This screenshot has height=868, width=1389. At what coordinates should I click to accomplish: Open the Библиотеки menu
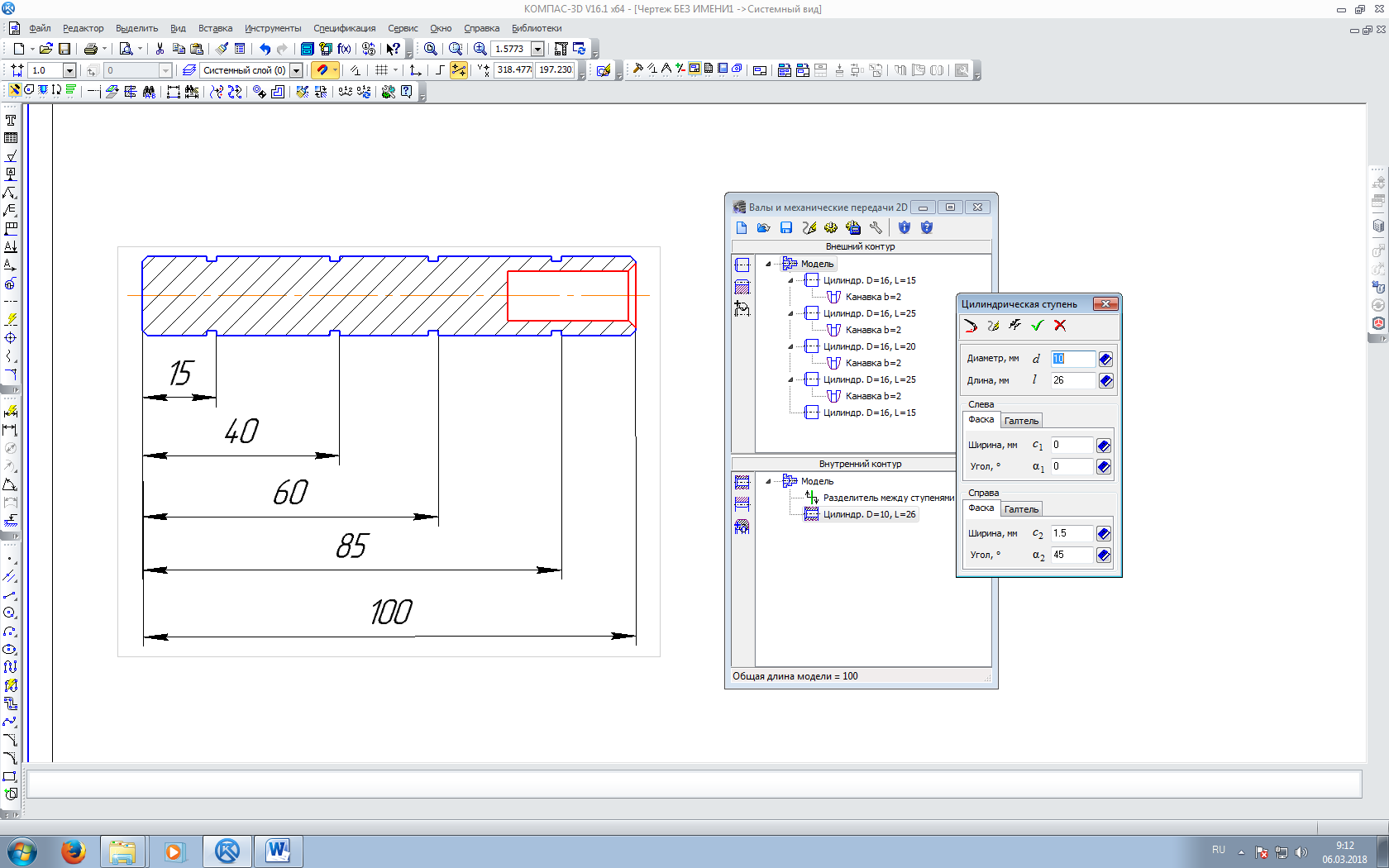click(537, 28)
